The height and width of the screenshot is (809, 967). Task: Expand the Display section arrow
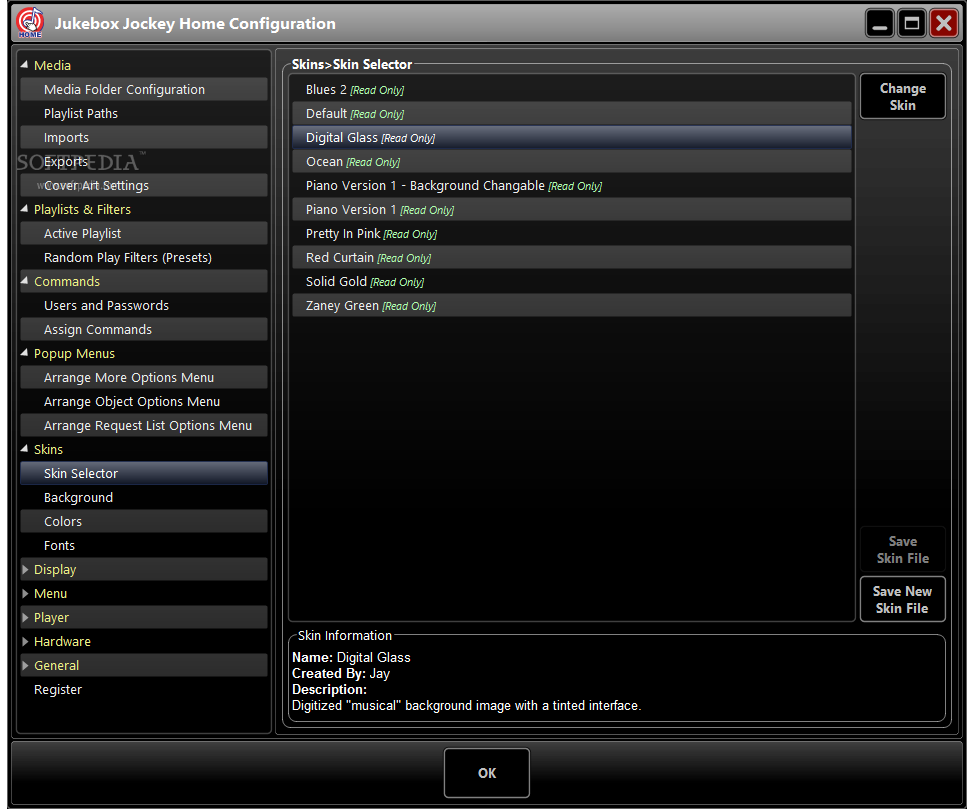pyautogui.click(x=25, y=569)
